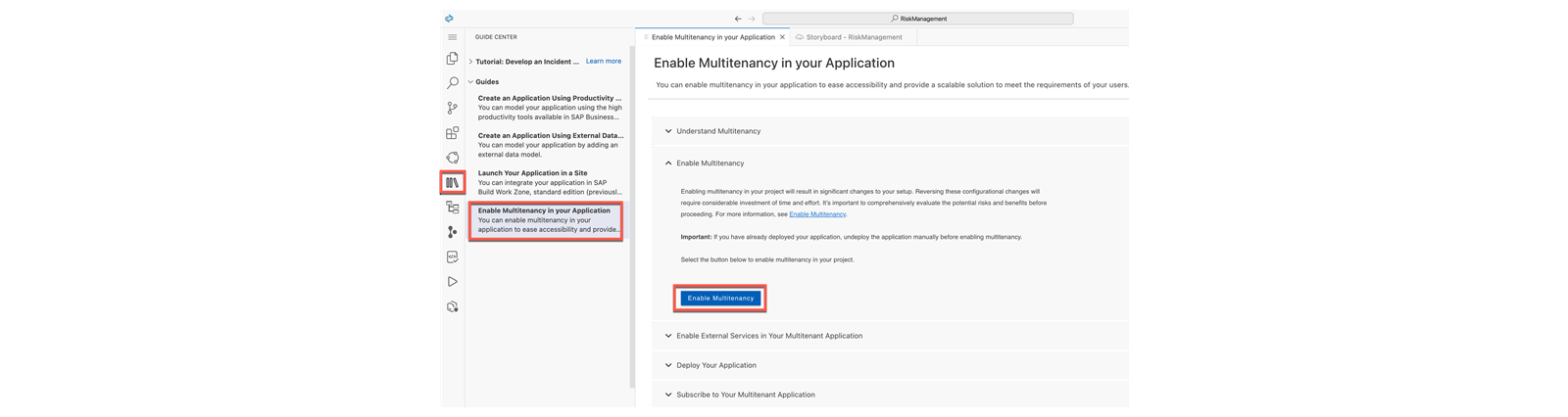1568x417 pixels.
Task: Open the Explorer files icon
Action: [x=452, y=59]
